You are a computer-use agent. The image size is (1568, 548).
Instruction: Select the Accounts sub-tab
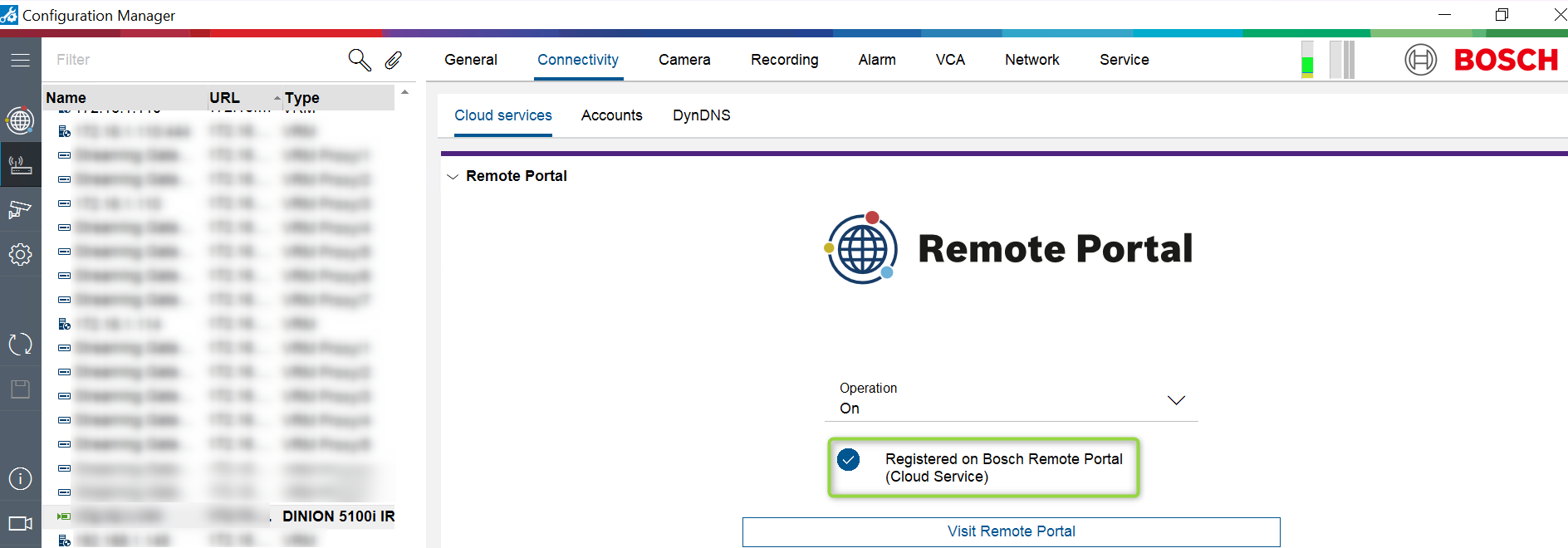(x=612, y=115)
